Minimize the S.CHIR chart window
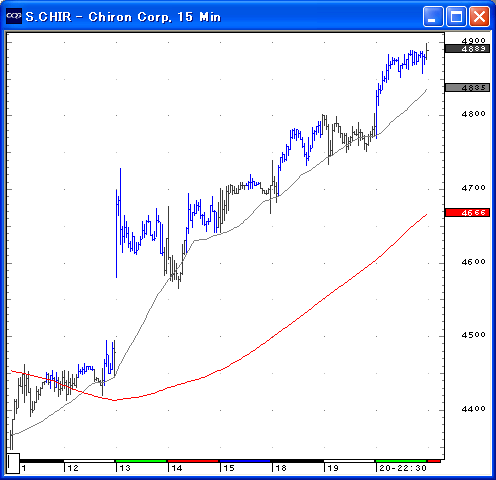 [x=433, y=16]
